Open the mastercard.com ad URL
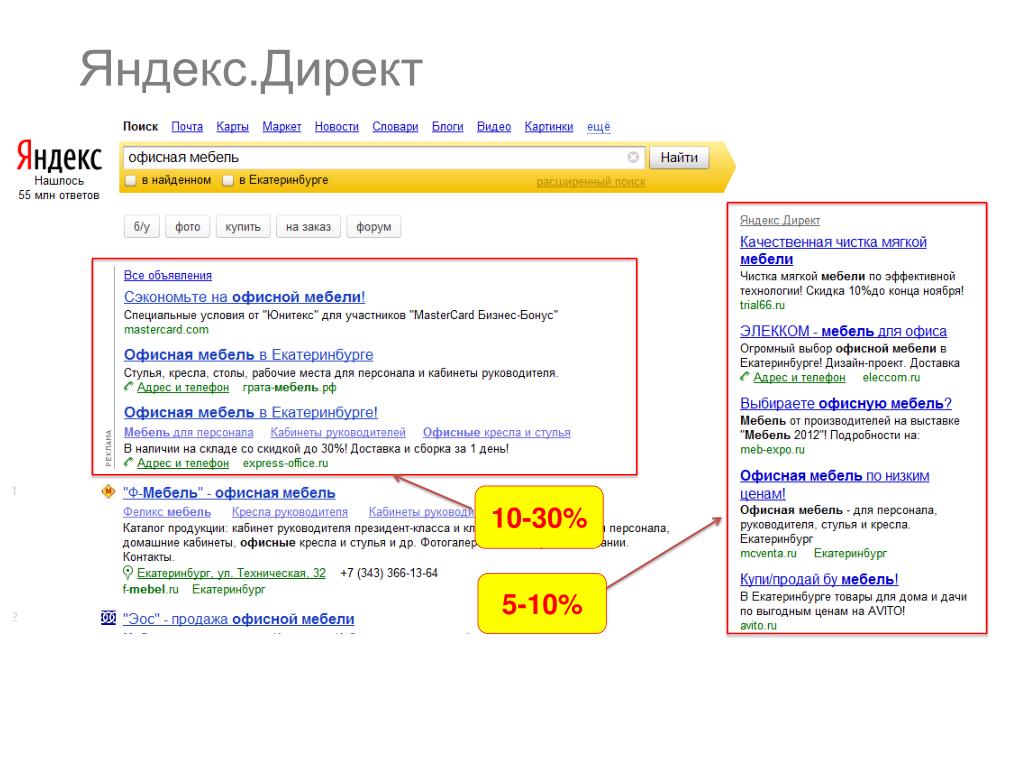 [167, 330]
